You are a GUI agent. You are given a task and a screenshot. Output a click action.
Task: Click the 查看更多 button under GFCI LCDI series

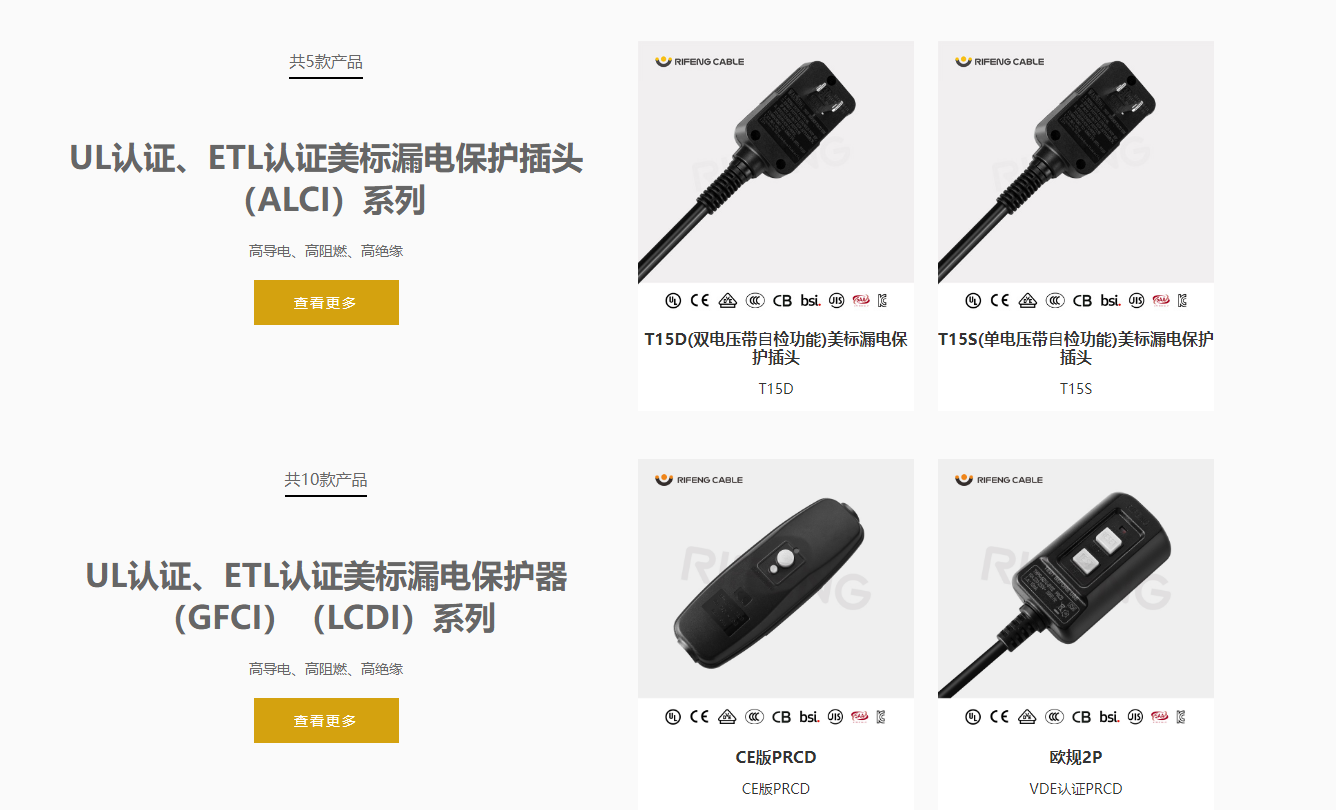326,720
